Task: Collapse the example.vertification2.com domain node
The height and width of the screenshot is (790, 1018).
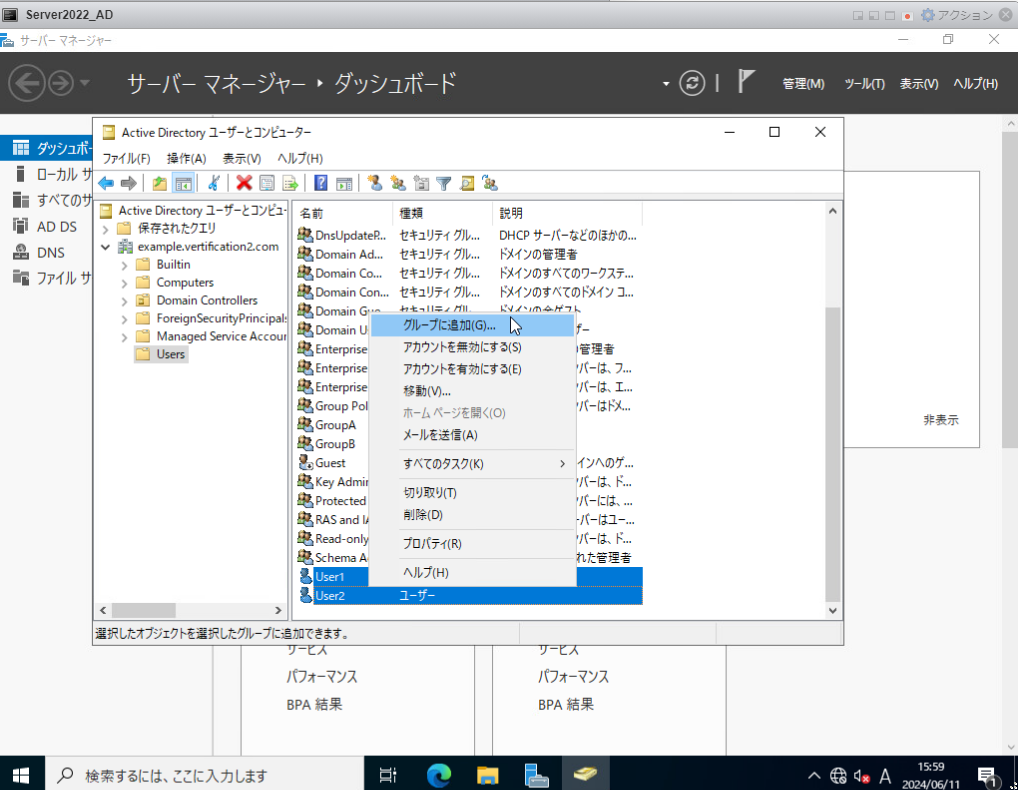Action: pos(105,247)
